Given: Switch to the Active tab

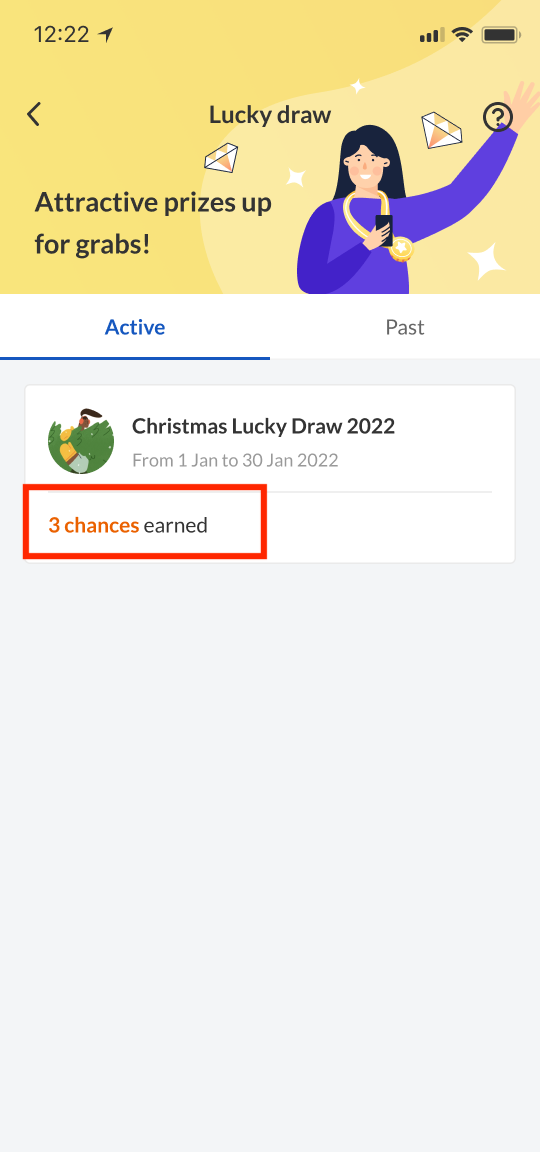Looking at the screenshot, I should click(135, 327).
